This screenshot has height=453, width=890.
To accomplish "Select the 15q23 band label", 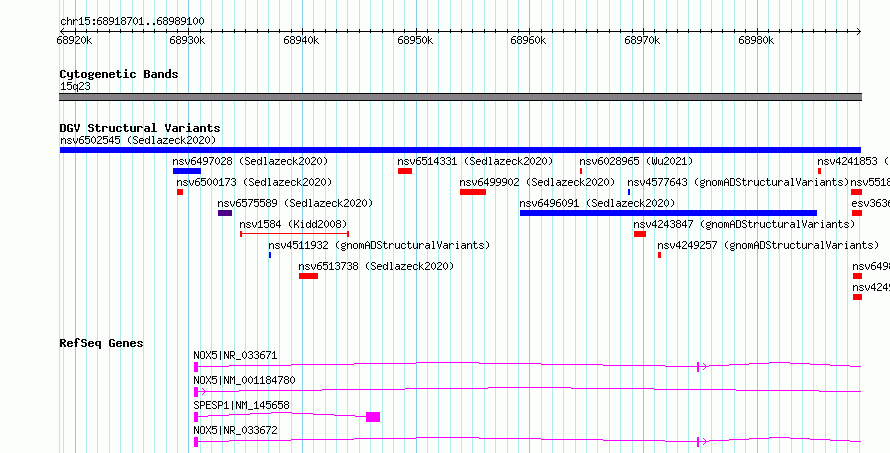I will (75, 87).
